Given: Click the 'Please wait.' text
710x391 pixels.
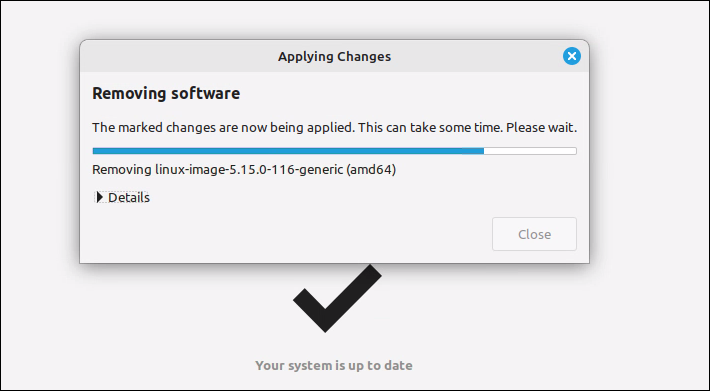Looking at the screenshot, I should tap(542, 128).
